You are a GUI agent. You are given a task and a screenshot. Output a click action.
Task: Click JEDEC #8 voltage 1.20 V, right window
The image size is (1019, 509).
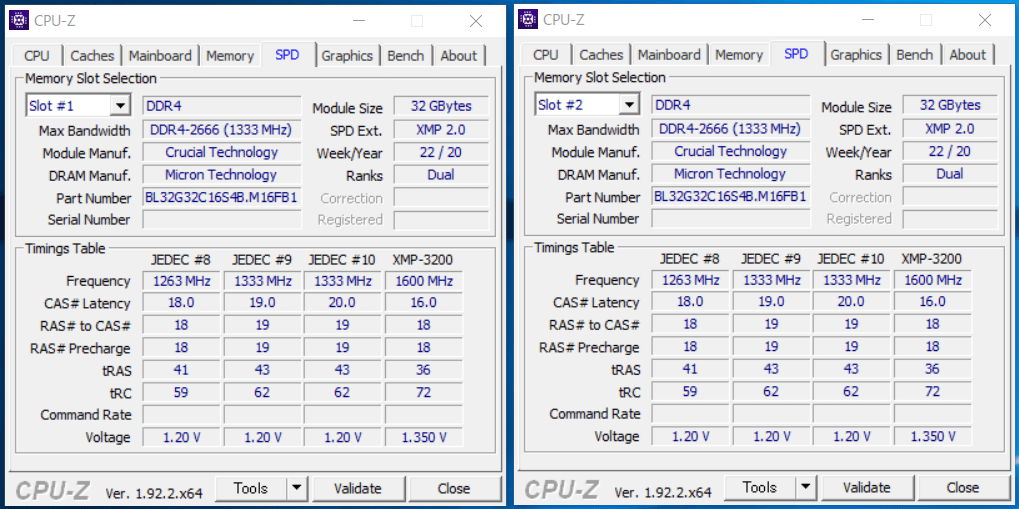[x=690, y=436]
